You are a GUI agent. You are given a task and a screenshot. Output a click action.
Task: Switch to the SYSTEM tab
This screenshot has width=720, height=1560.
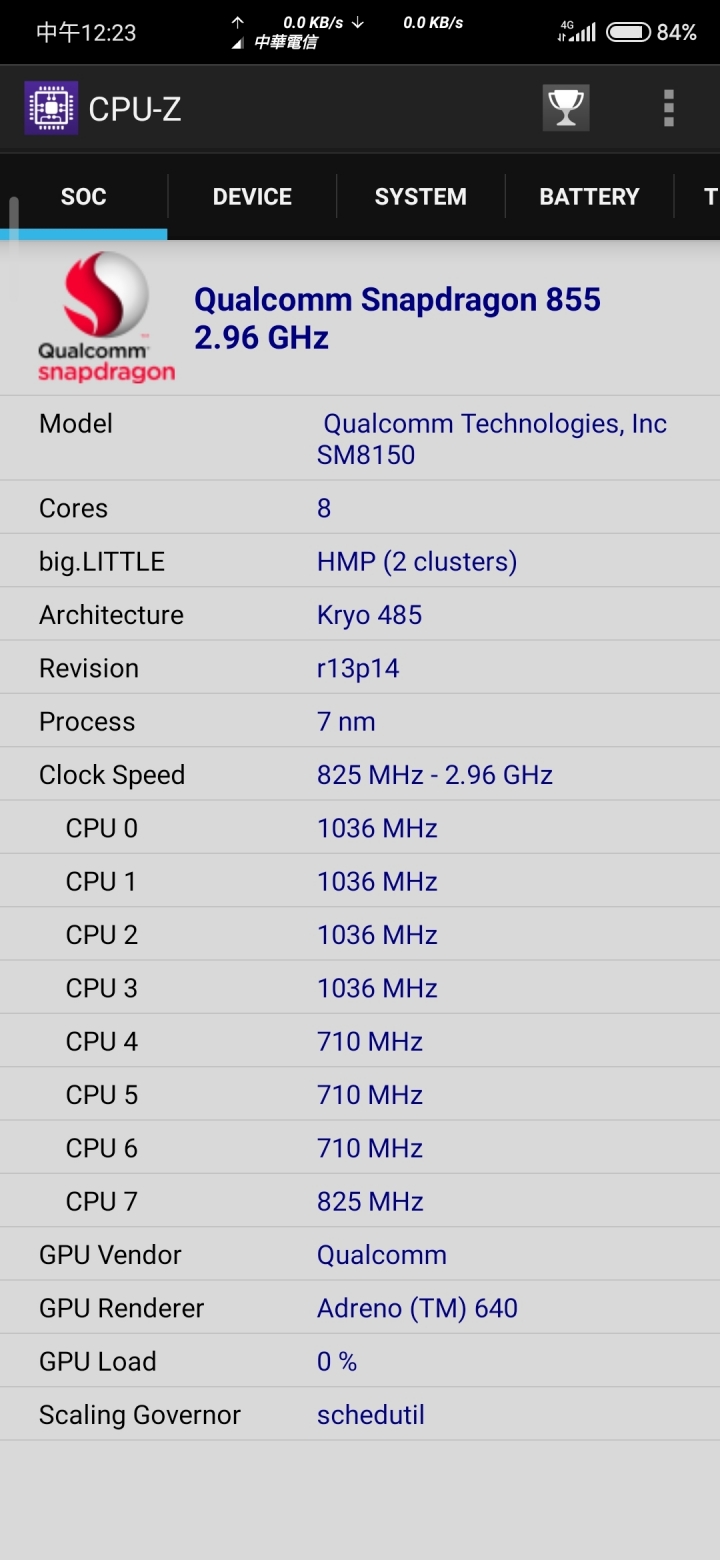pos(421,196)
